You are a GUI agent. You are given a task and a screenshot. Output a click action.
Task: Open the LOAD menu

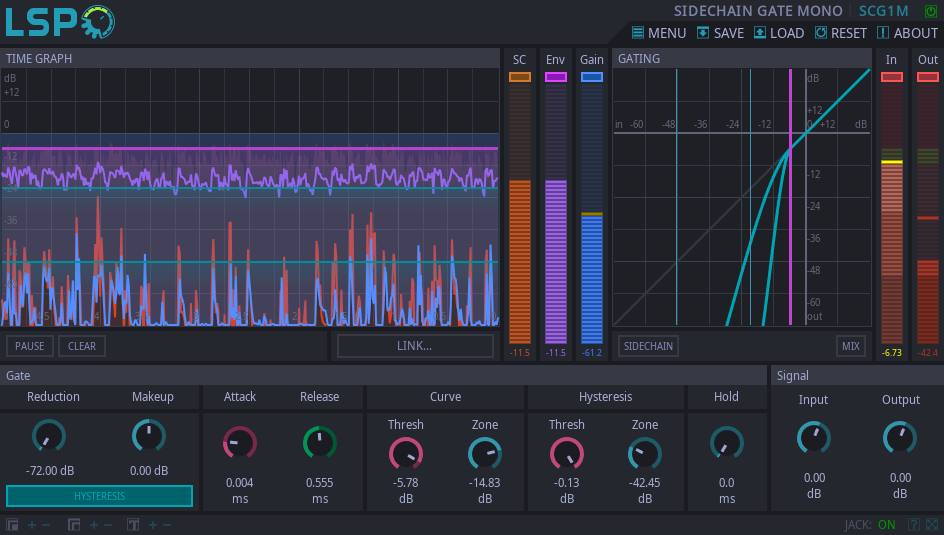point(779,33)
